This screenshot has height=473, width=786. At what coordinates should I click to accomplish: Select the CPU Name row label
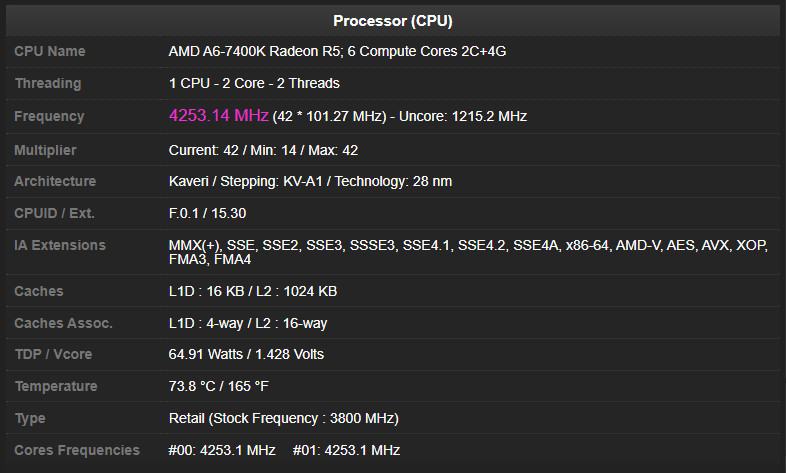(50, 51)
